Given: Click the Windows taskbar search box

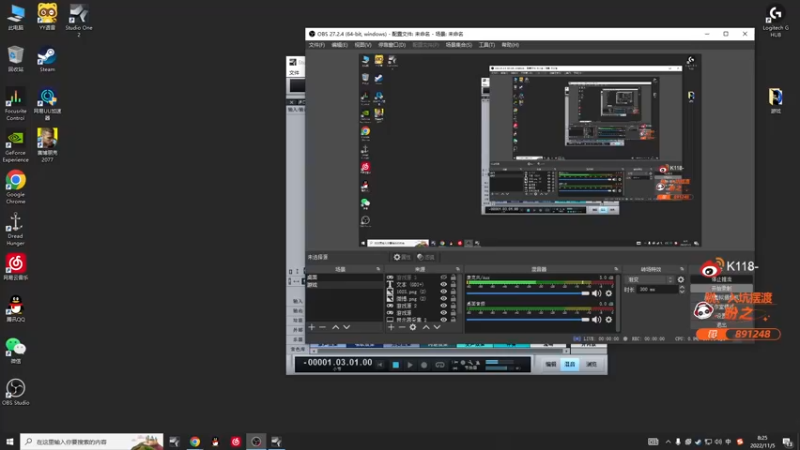Looking at the screenshot, I should [x=92, y=442].
